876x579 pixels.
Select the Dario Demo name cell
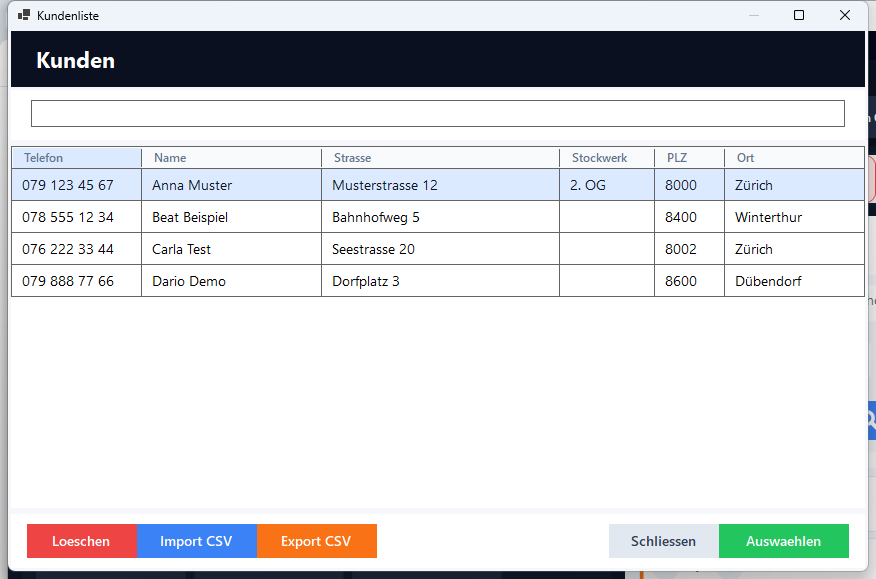(231, 281)
